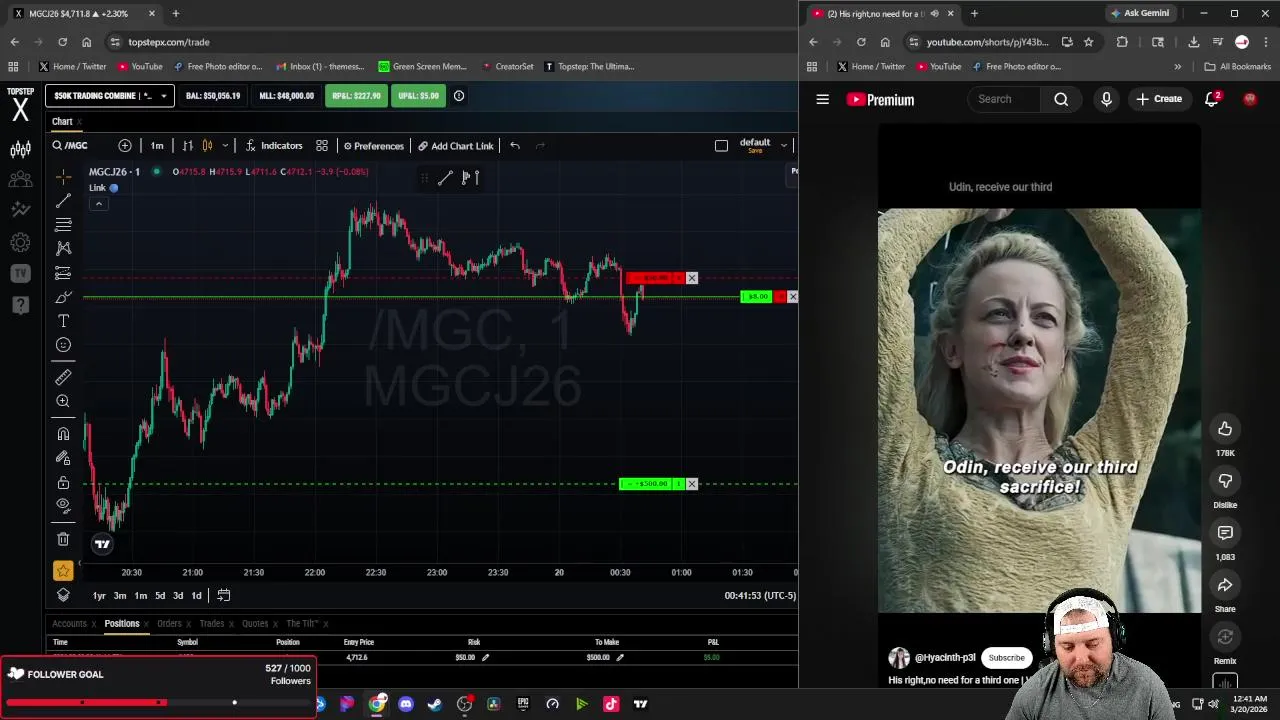Activate the zoom in tool

click(x=63, y=401)
